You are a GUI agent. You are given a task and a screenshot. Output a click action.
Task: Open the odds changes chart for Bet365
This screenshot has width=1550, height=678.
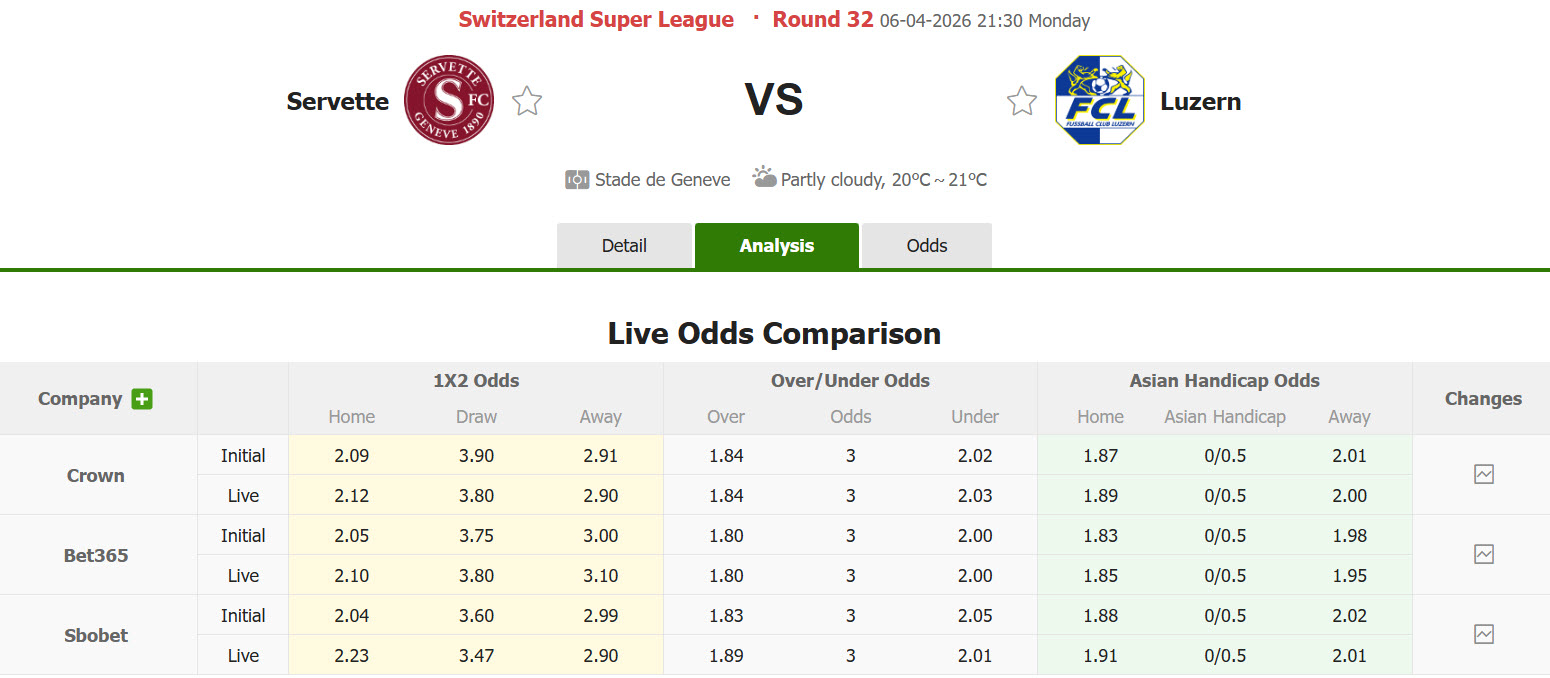(x=1483, y=554)
